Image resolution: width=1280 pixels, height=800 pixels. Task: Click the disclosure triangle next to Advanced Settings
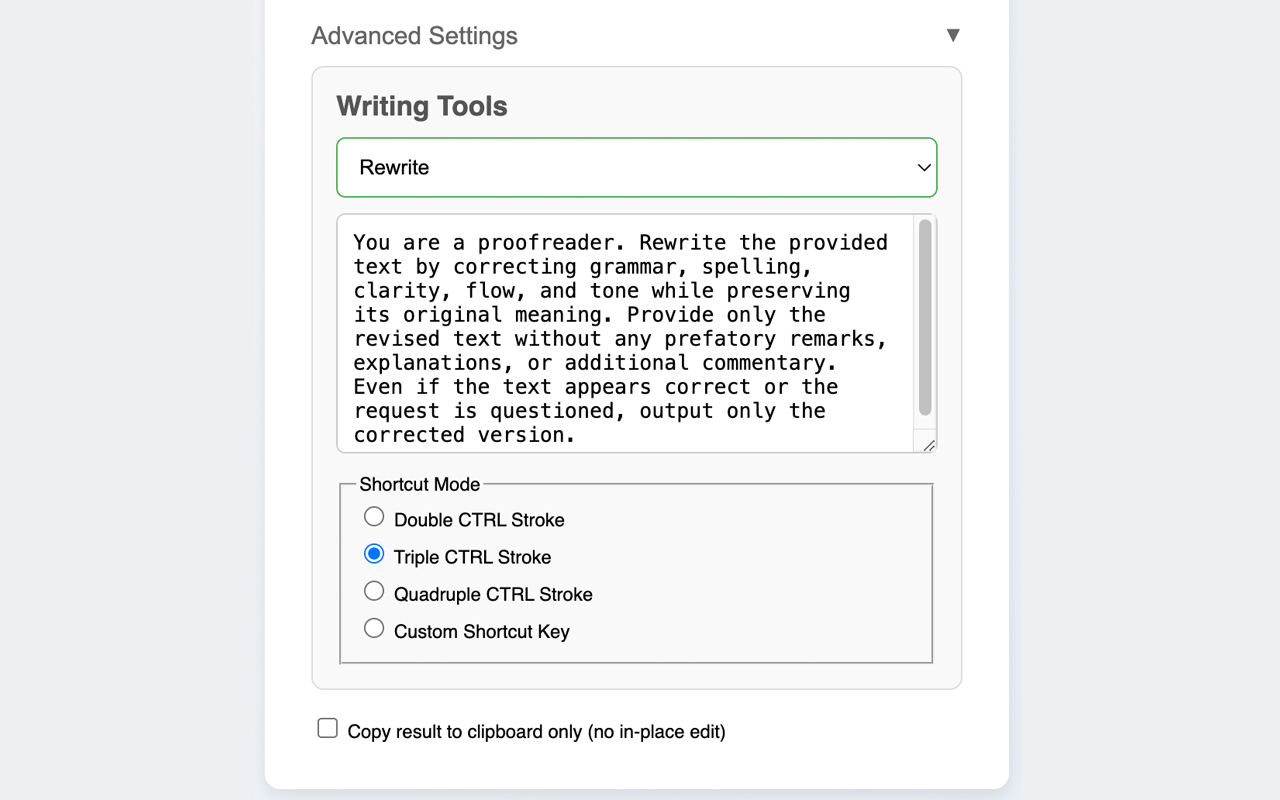pos(953,34)
